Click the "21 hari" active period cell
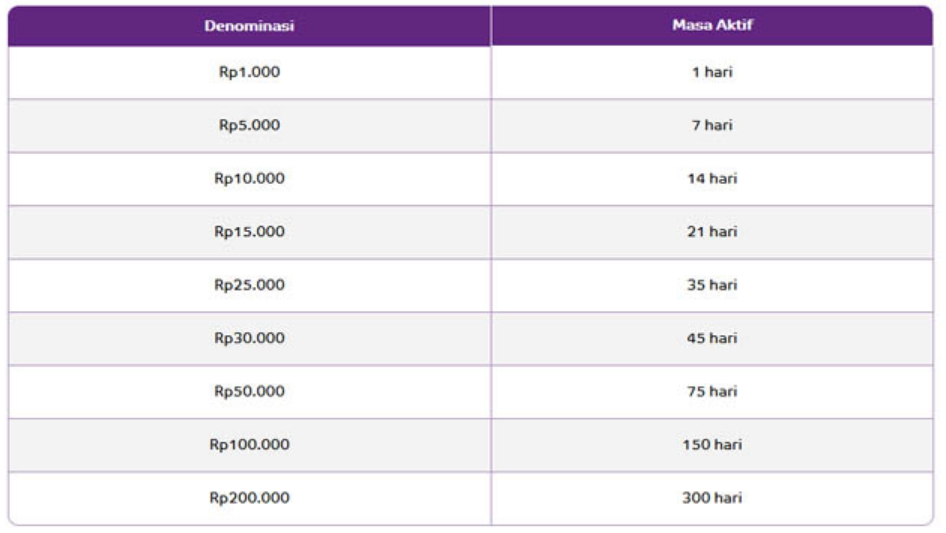 (x=712, y=232)
